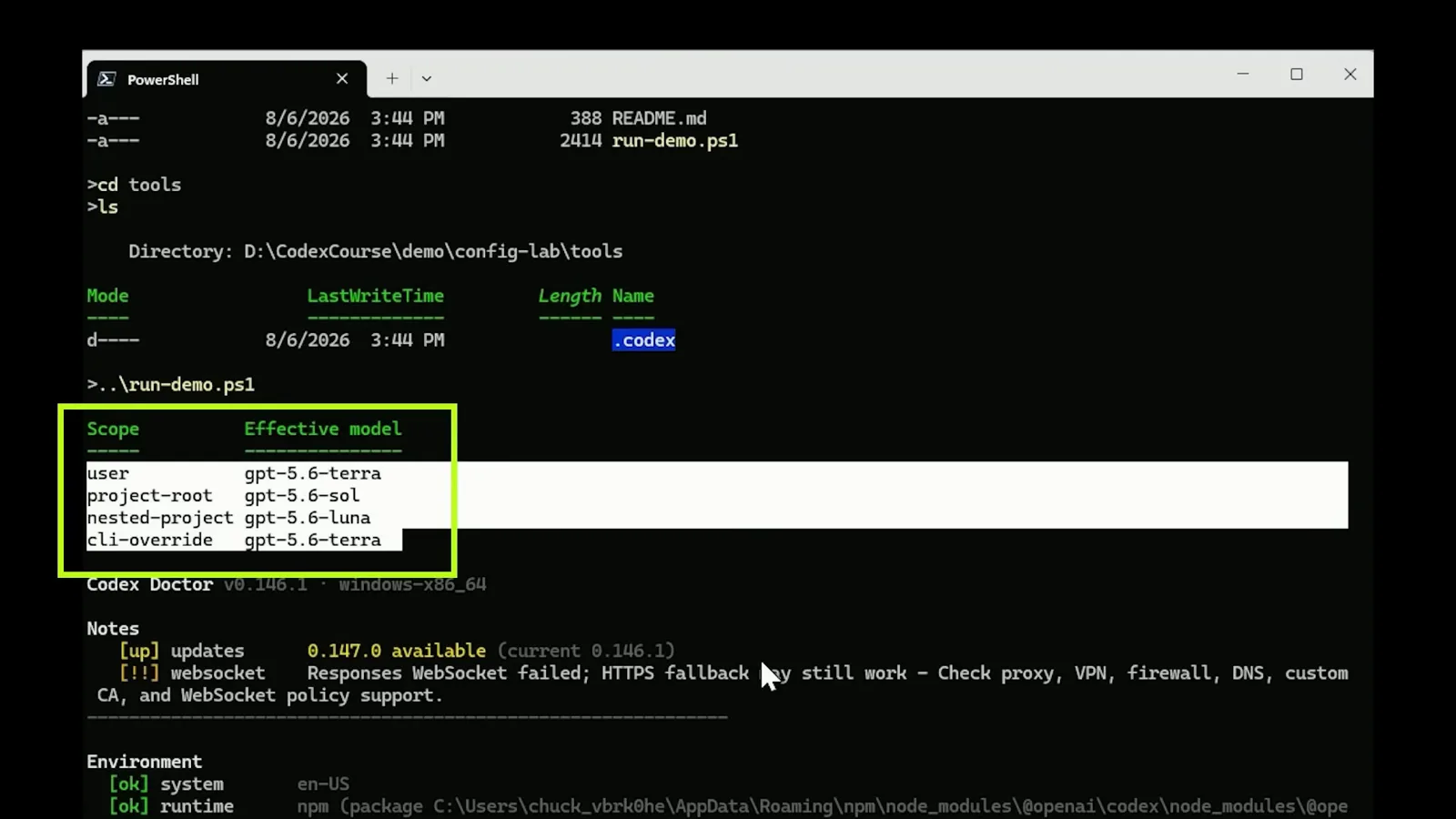Viewport: 1456px width, 819px height.
Task: Minimize the terminal window
Action: point(1243,75)
